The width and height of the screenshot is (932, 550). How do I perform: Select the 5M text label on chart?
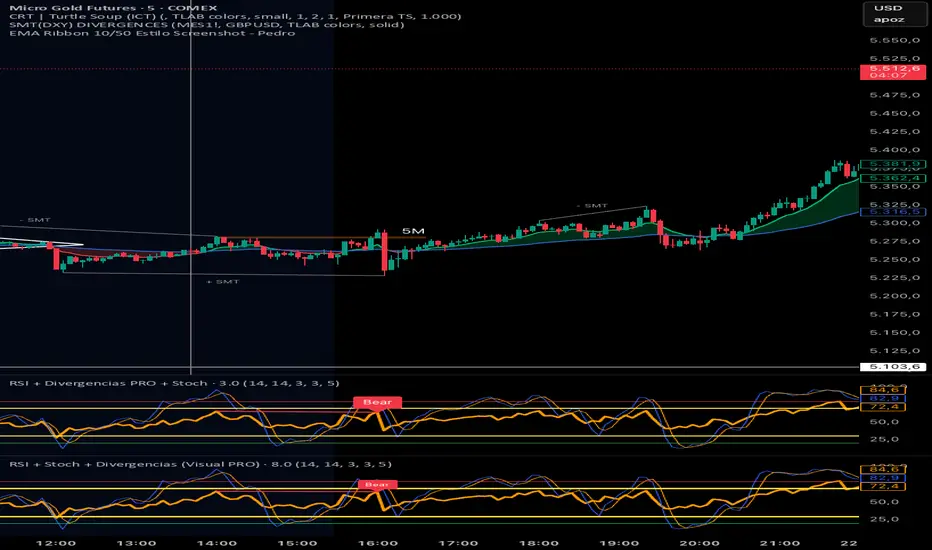tap(413, 231)
